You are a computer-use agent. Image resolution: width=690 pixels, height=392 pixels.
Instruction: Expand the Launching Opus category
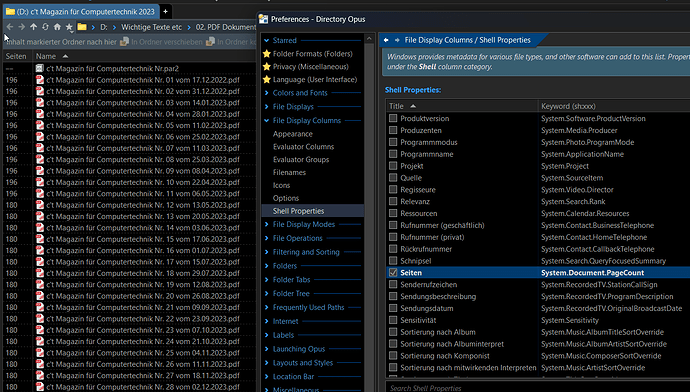click(x=266, y=349)
